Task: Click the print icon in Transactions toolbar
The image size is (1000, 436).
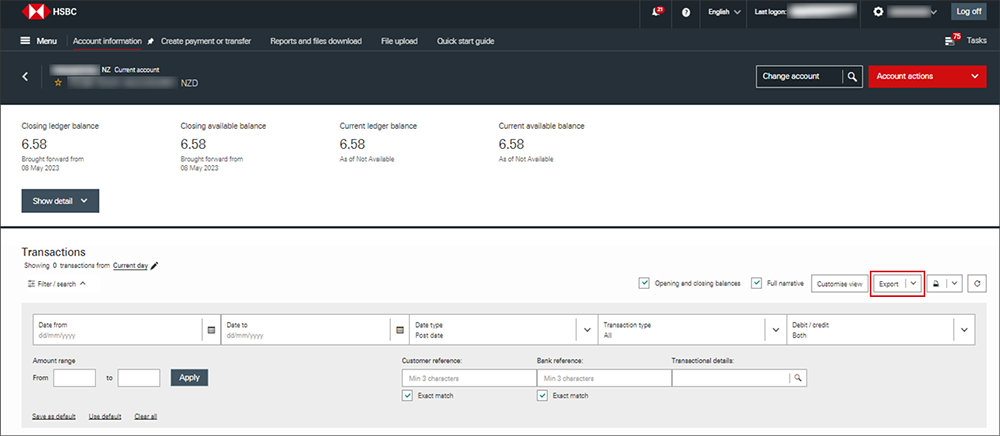Action: pos(936,284)
